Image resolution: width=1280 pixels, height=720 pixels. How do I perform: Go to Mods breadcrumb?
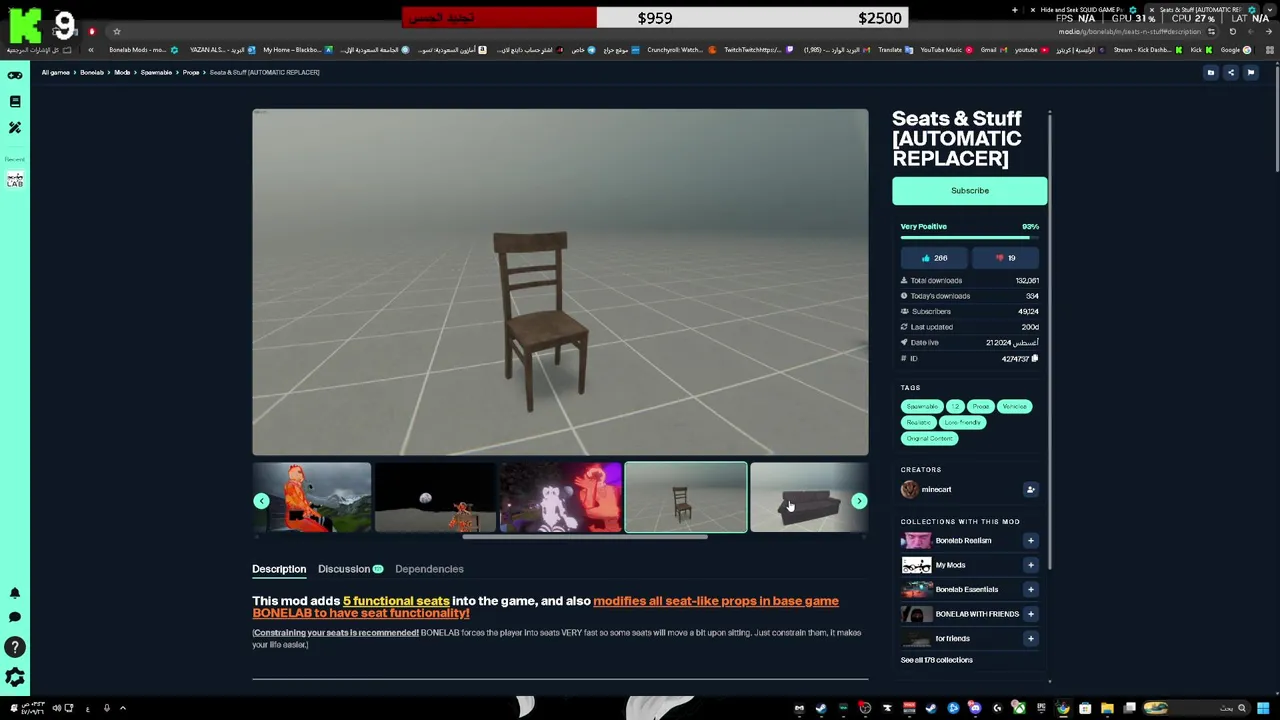(x=122, y=72)
